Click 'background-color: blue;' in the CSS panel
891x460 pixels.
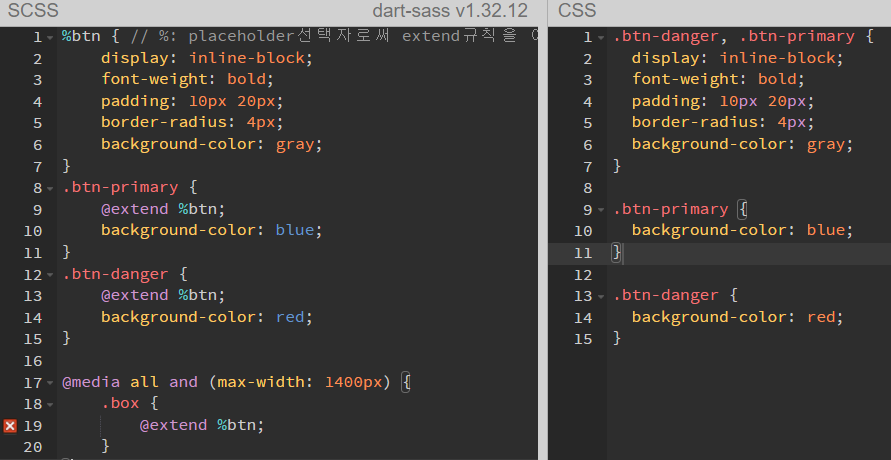pyautogui.click(x=743, y=230)
